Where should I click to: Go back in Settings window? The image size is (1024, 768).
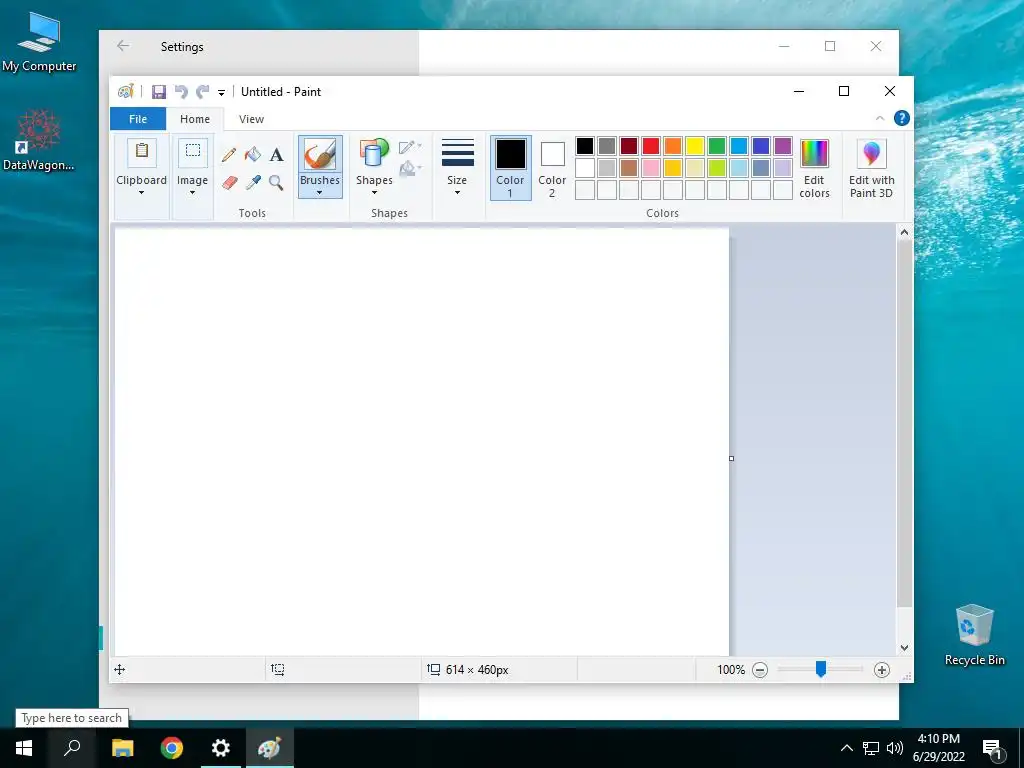coord(123,46)
